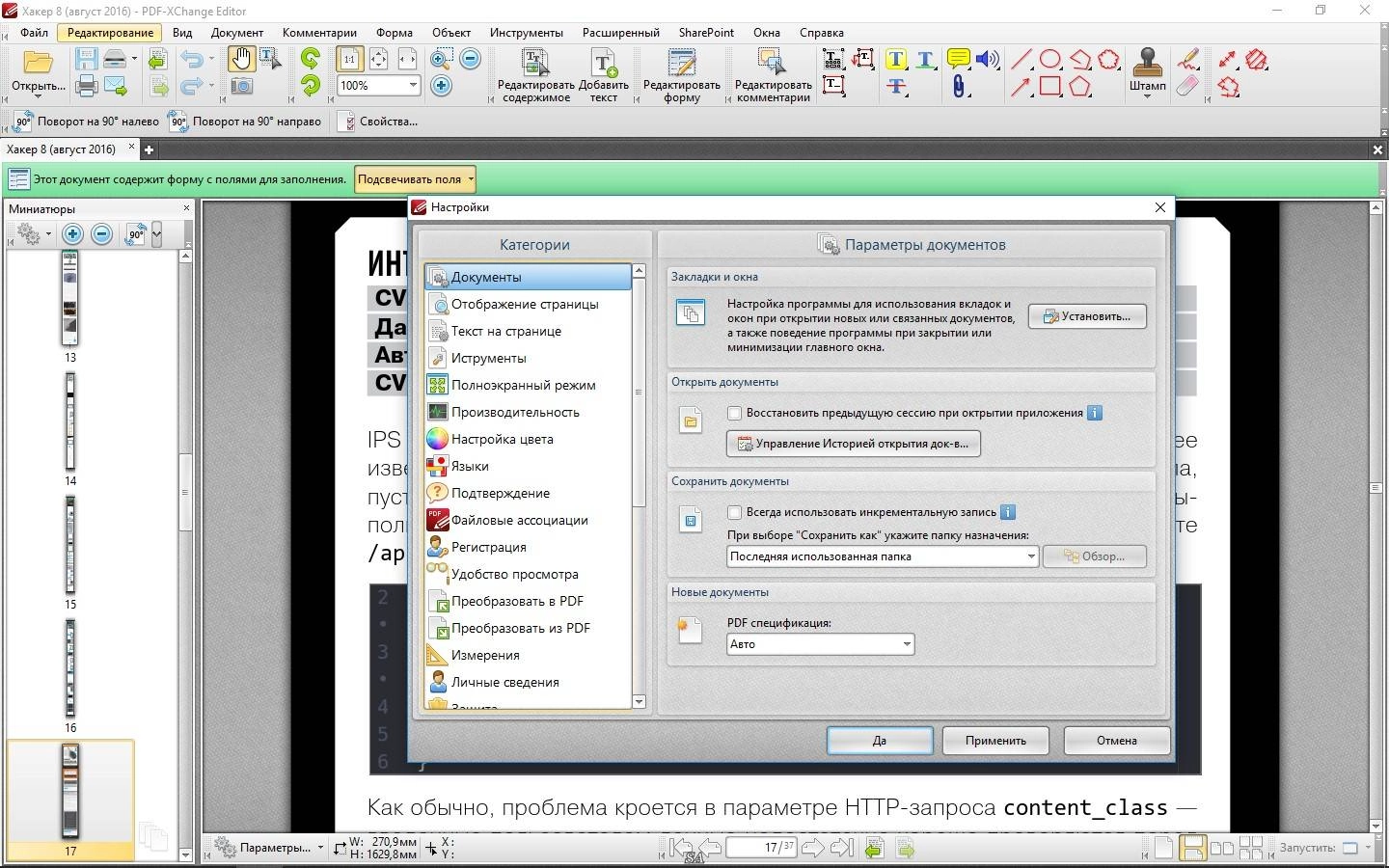Click thumbnails panel scrollbar thumb
Image resolution: width=1389 pixels, height=868 pixels.
185,492
